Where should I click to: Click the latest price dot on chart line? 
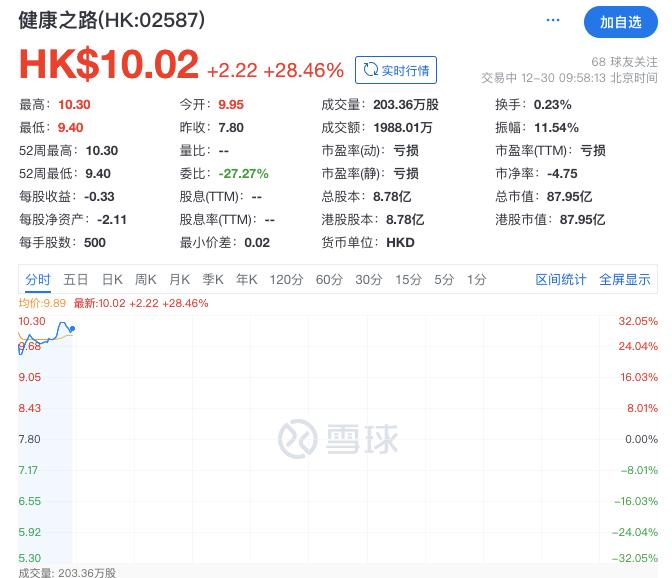point(72,328)
